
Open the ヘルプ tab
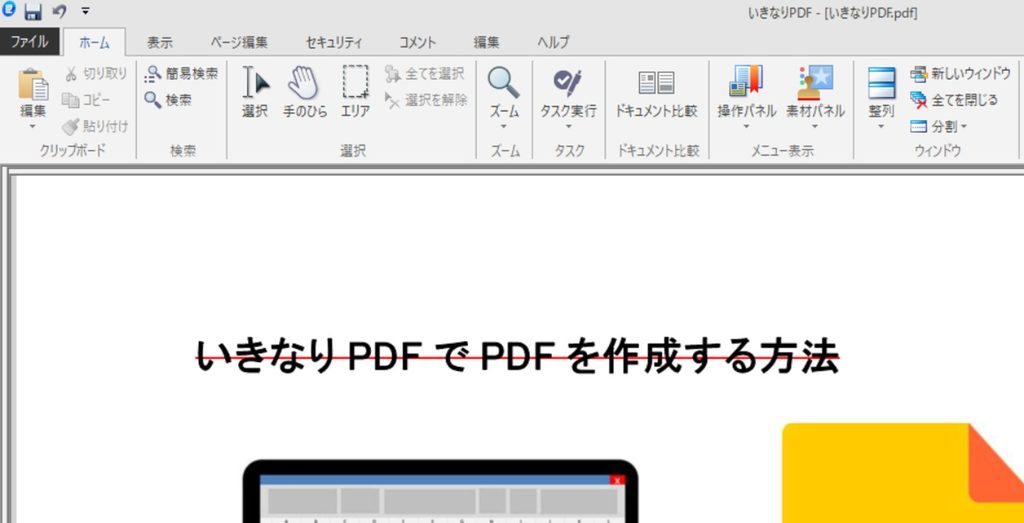[553, 43]
